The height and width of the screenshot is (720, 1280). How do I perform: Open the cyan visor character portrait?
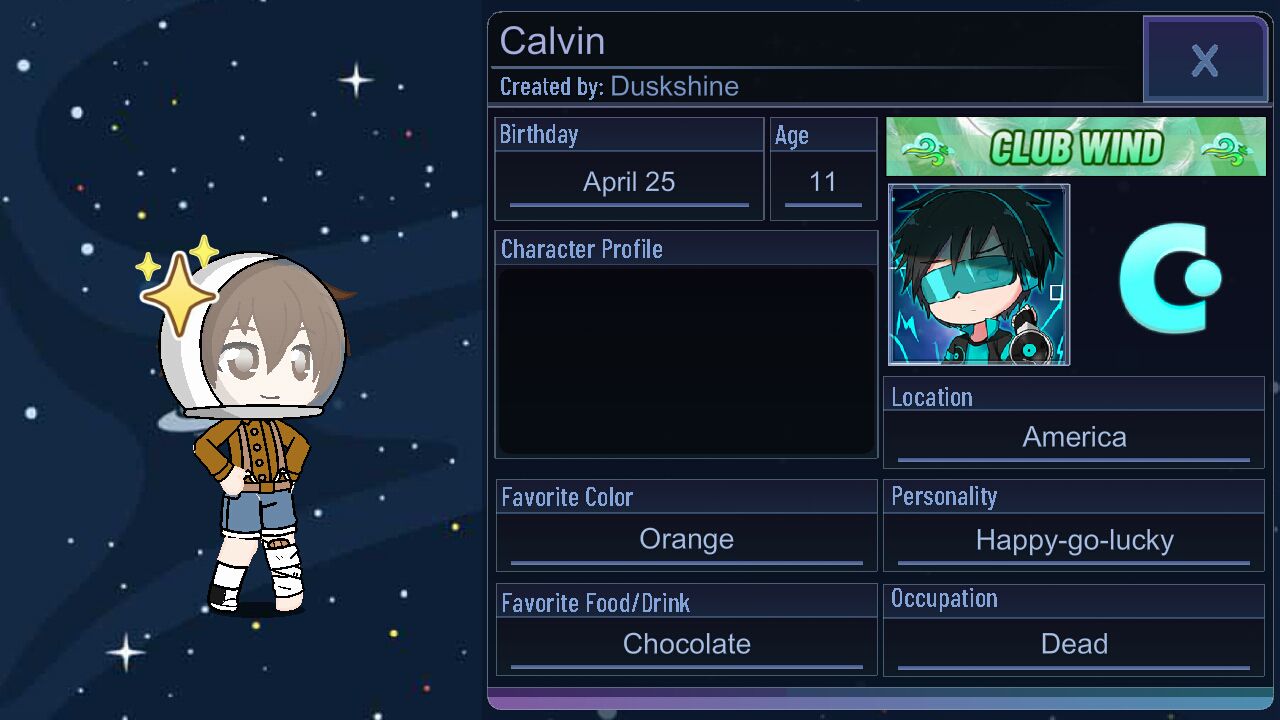click(x=979, y=274)
